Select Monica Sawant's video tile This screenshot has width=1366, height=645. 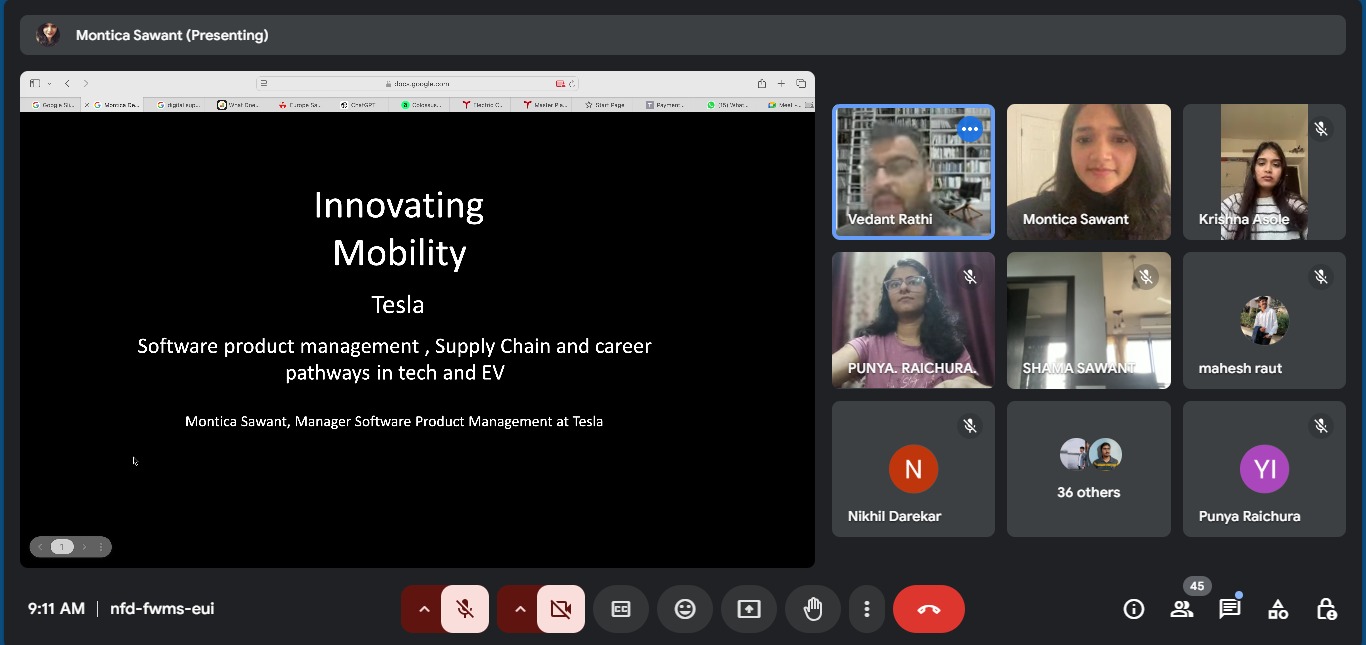1088,171
